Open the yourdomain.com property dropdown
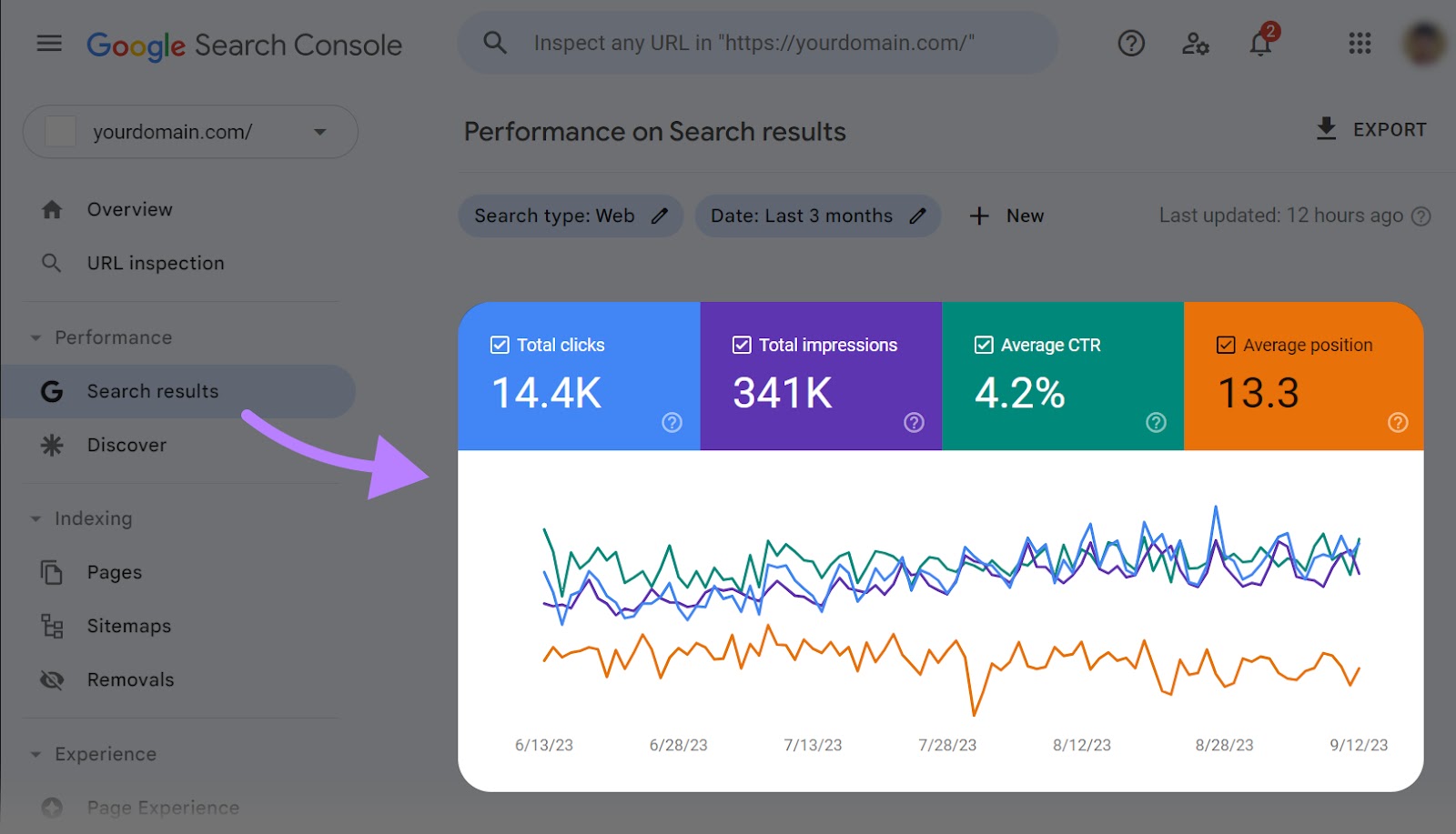Screen dimensions: 1456x834 190,132
